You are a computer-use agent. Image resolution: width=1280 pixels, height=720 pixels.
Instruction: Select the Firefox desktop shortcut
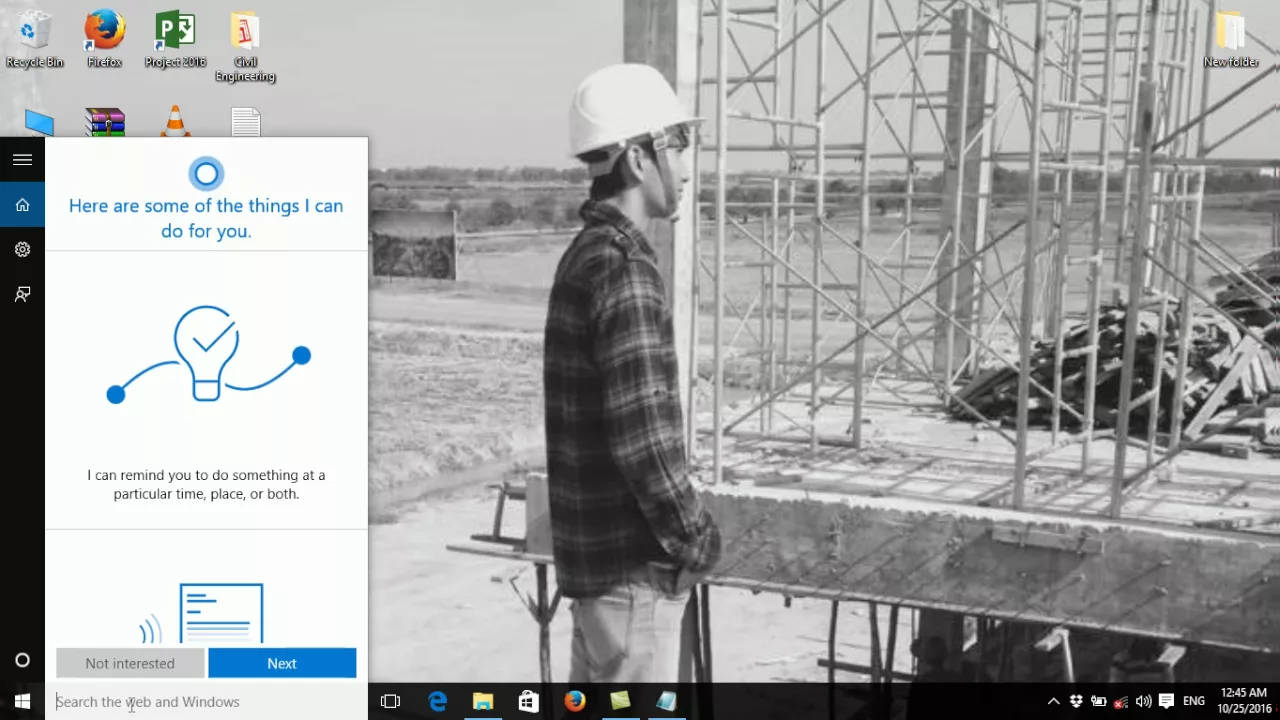(x=104, y=40)
